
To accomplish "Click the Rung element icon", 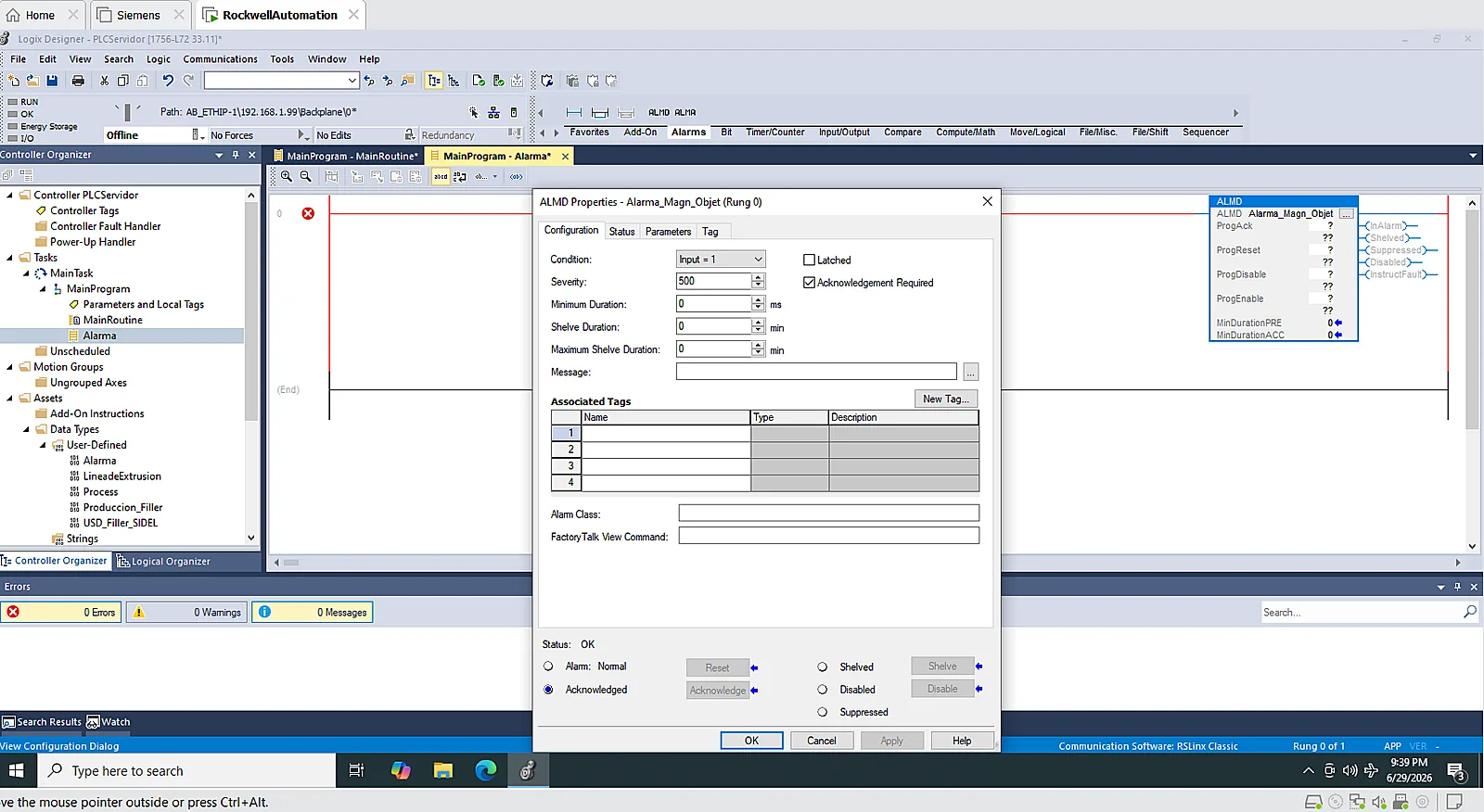I will click(x=574, y=112).
